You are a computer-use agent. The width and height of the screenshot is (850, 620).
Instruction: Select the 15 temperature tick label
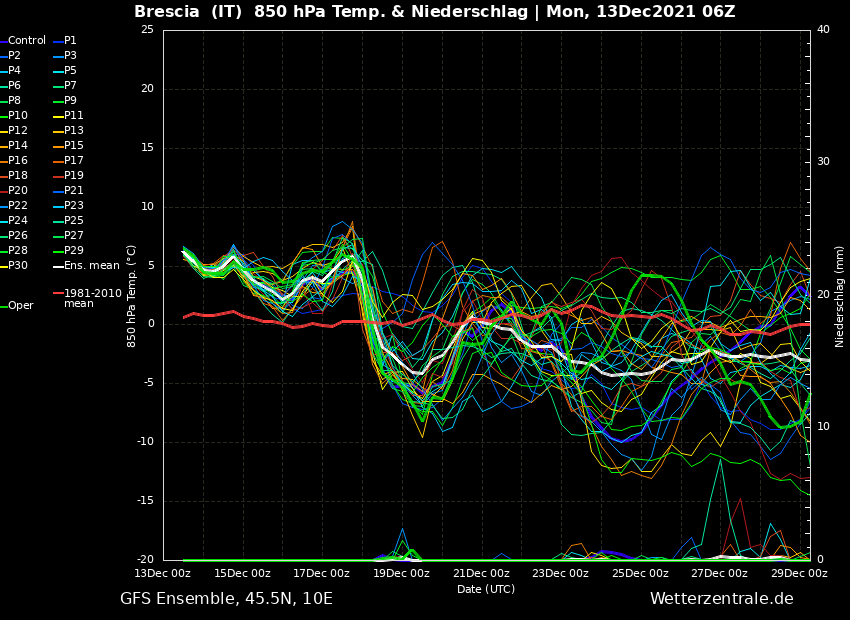147,147
